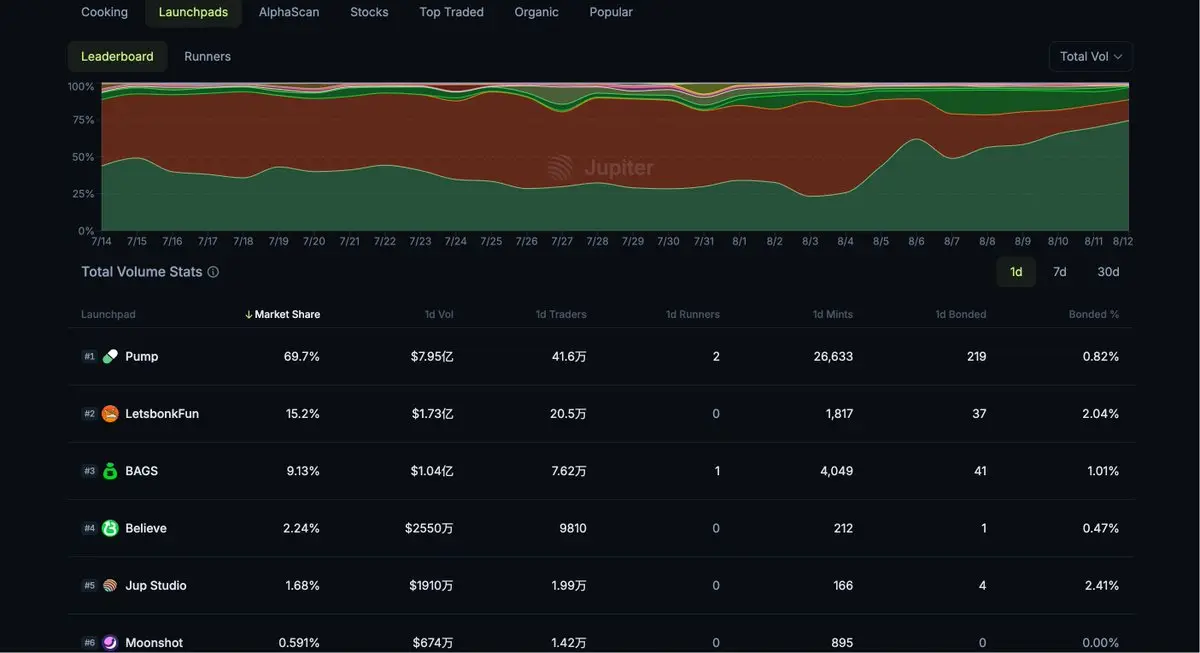Image resolution: width=1200 pixels, height=653 pixels.
Task: Click the 0.591% market share value
Action: (x=299, y=643)
